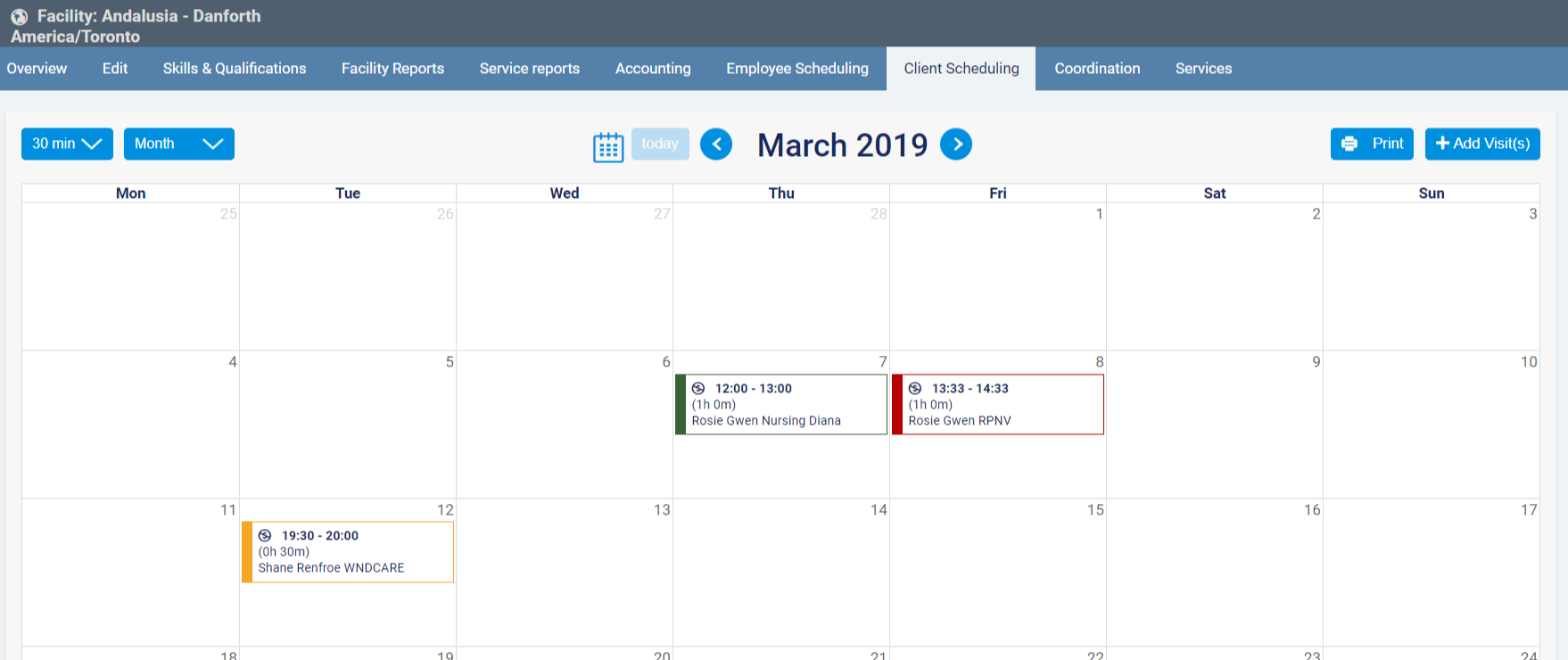Screen dimensions: 1568x660
Task: Go to next month arrow
Action: tap(956, 144)
